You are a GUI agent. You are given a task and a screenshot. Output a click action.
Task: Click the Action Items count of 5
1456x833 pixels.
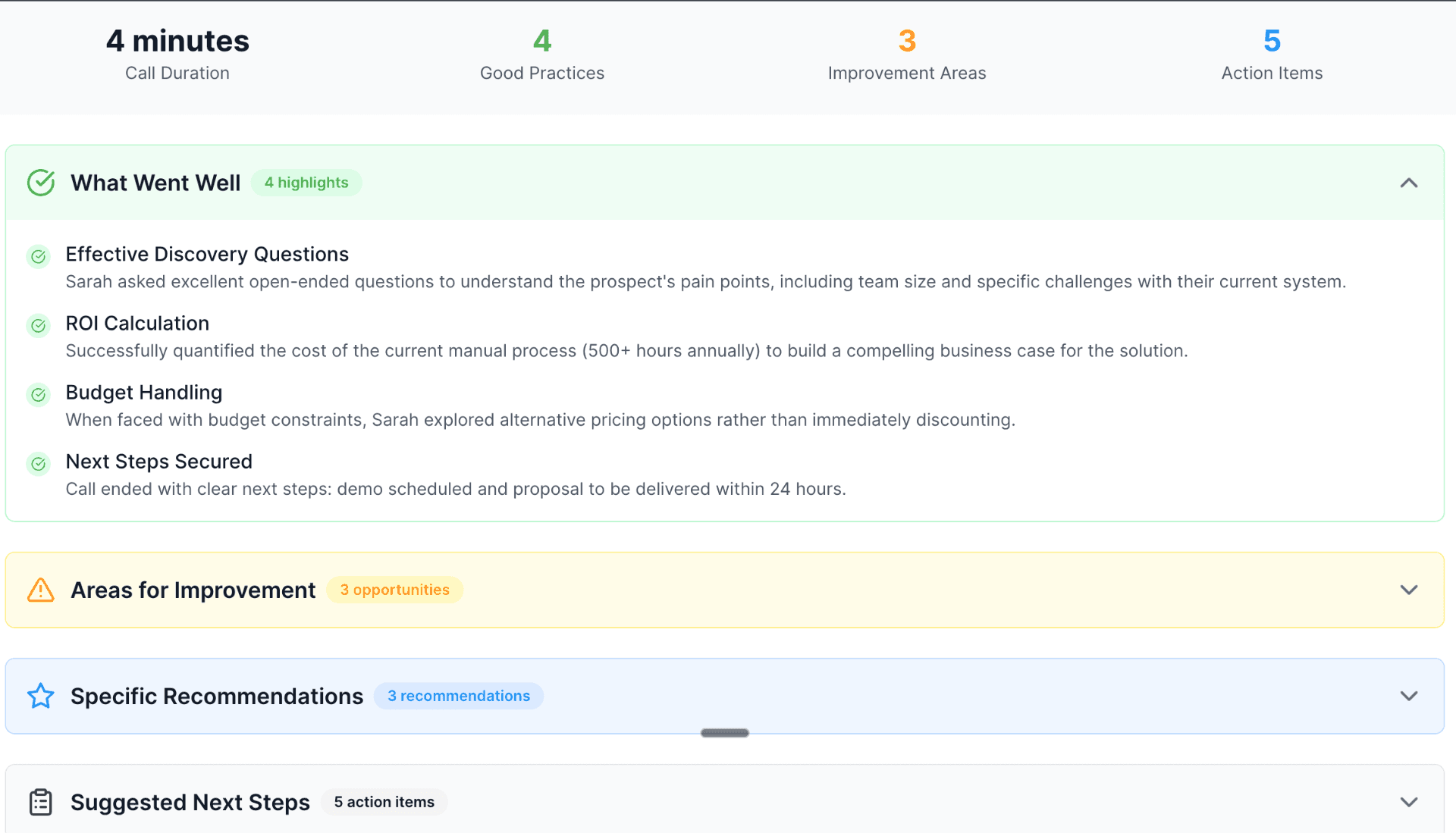pyautogui.click(x=1272, y=41)
